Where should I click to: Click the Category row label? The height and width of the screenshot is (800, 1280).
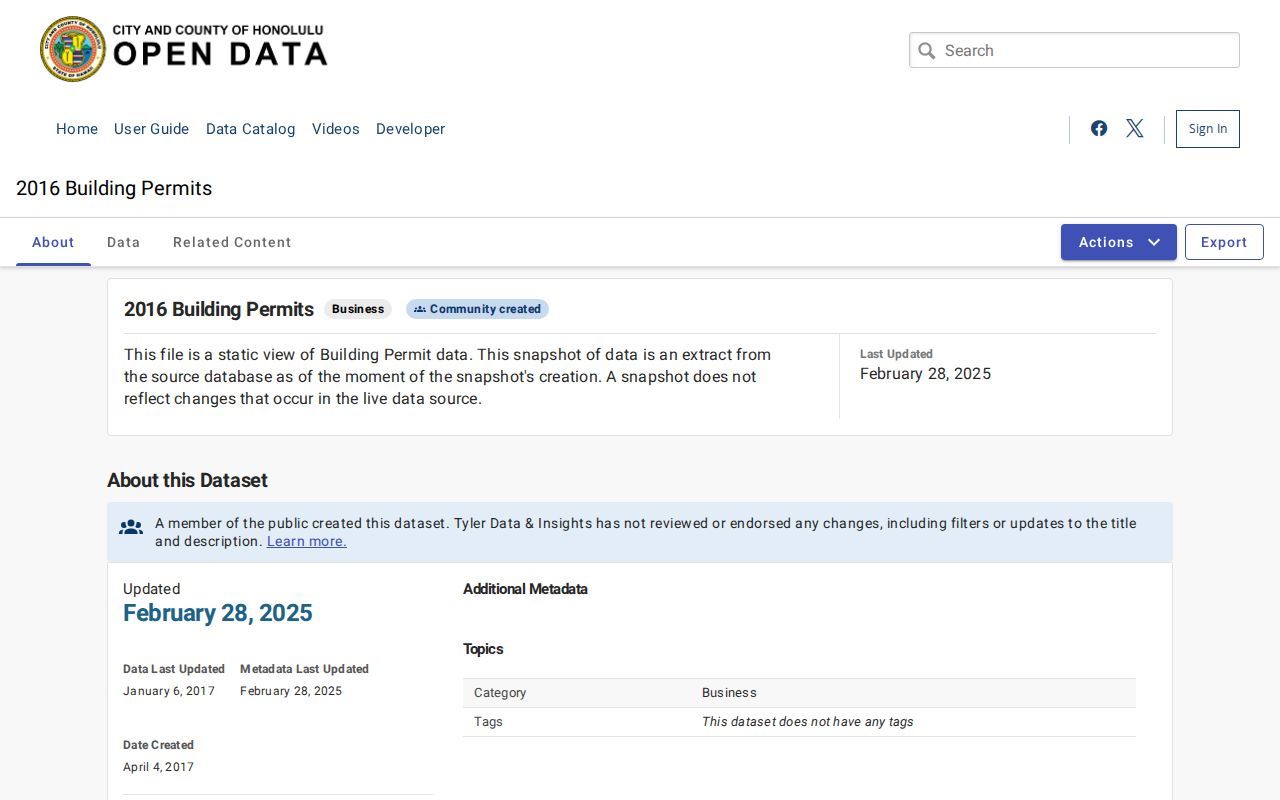pos(500,693)
